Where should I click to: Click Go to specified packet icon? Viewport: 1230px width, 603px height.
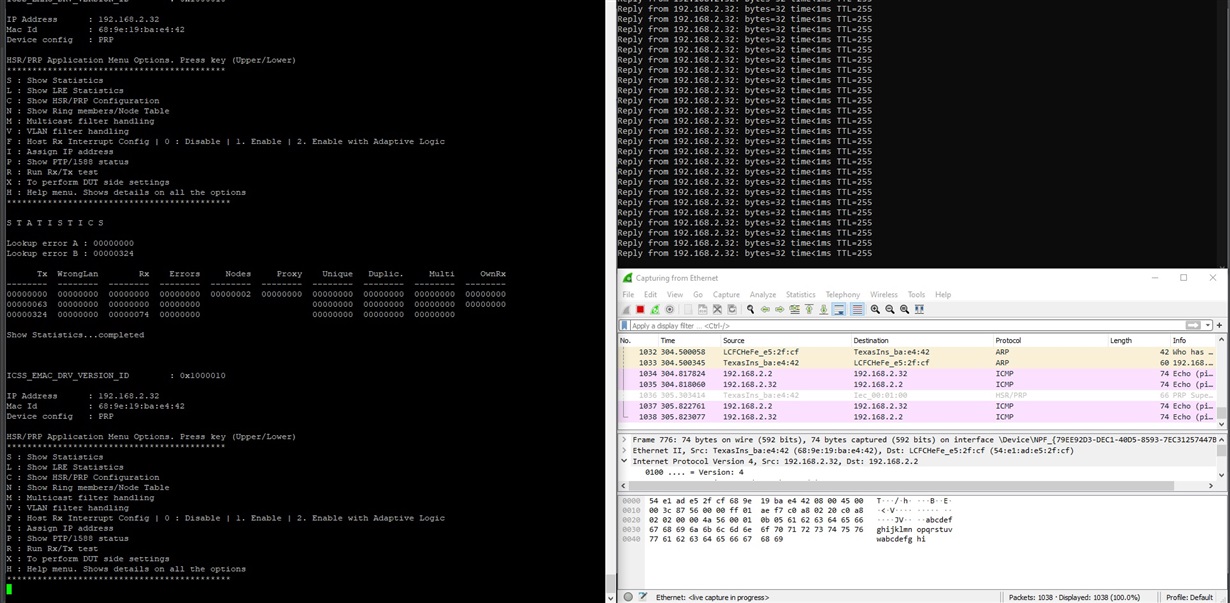click(x=794, y=310)
